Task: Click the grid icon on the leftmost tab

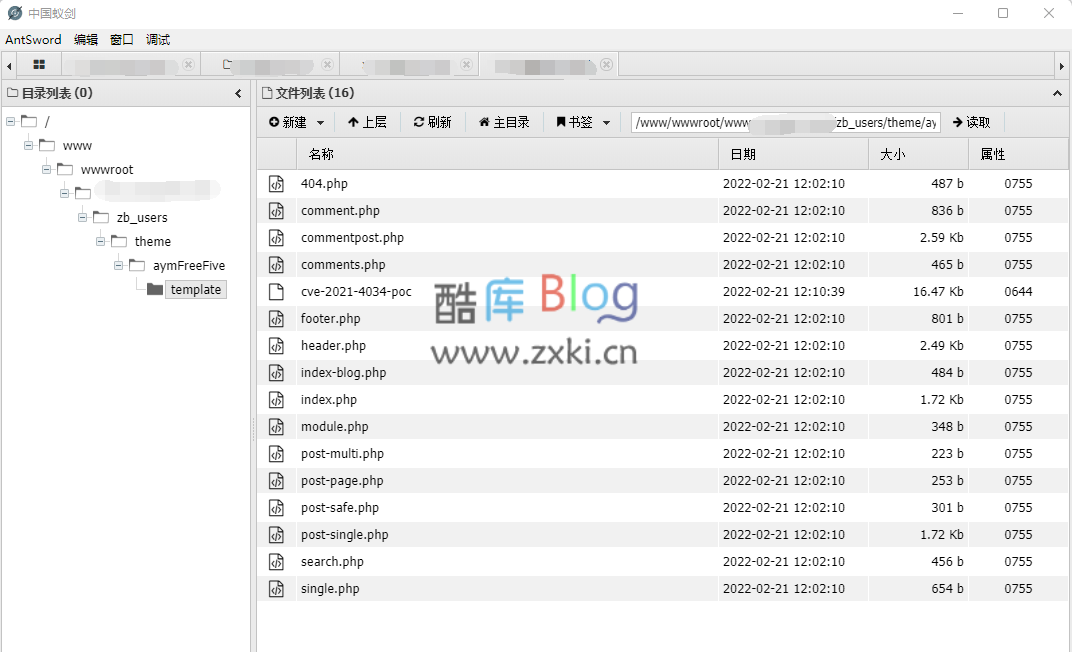Action: (38, 64)
